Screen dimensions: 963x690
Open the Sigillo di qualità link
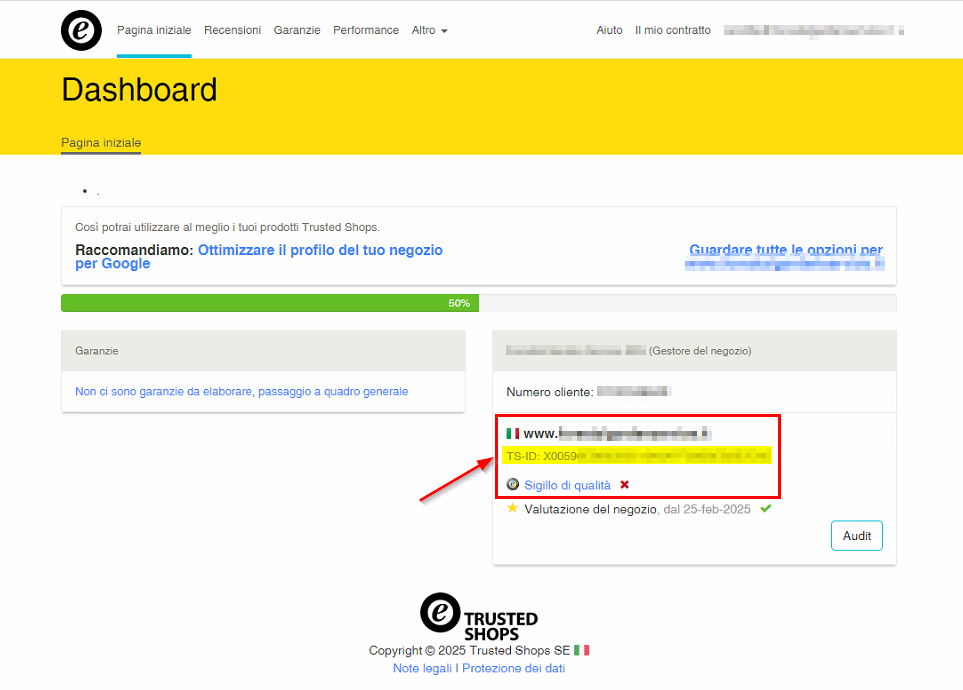(567, 485)
